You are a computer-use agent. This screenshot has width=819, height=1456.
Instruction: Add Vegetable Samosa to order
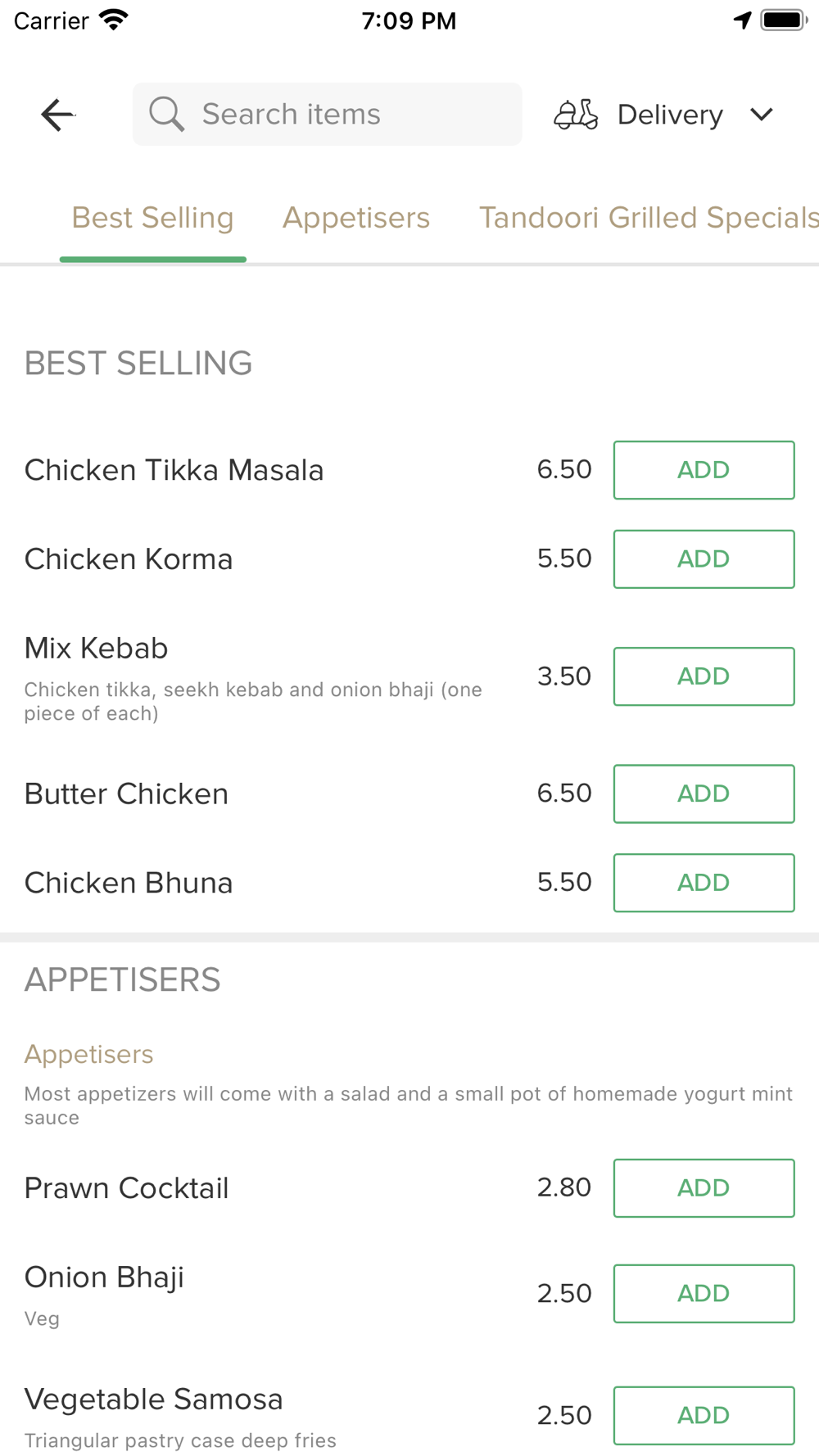(704, 1415)
